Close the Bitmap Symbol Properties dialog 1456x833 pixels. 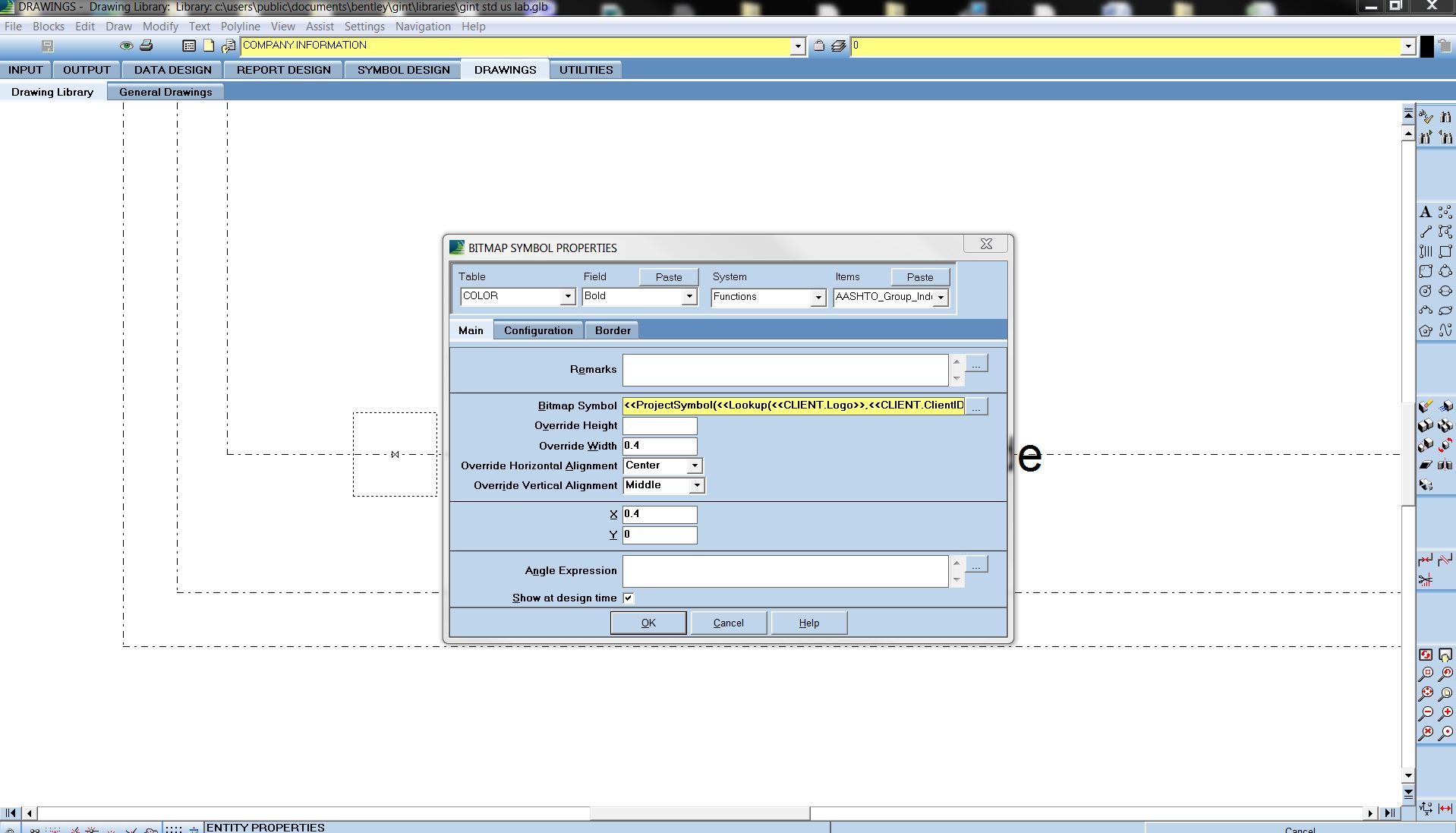(986, 244)
